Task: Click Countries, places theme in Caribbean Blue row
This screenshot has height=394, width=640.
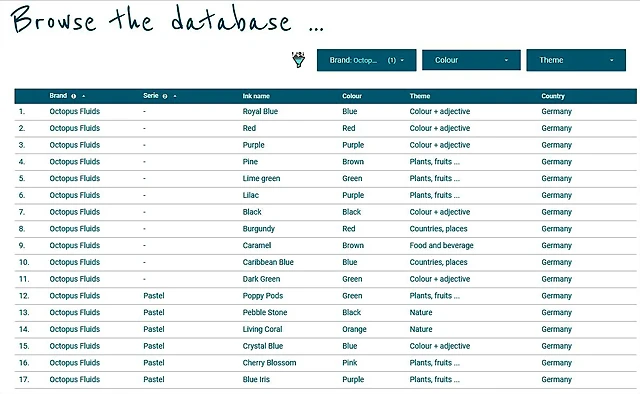Action: coord(438,262)
